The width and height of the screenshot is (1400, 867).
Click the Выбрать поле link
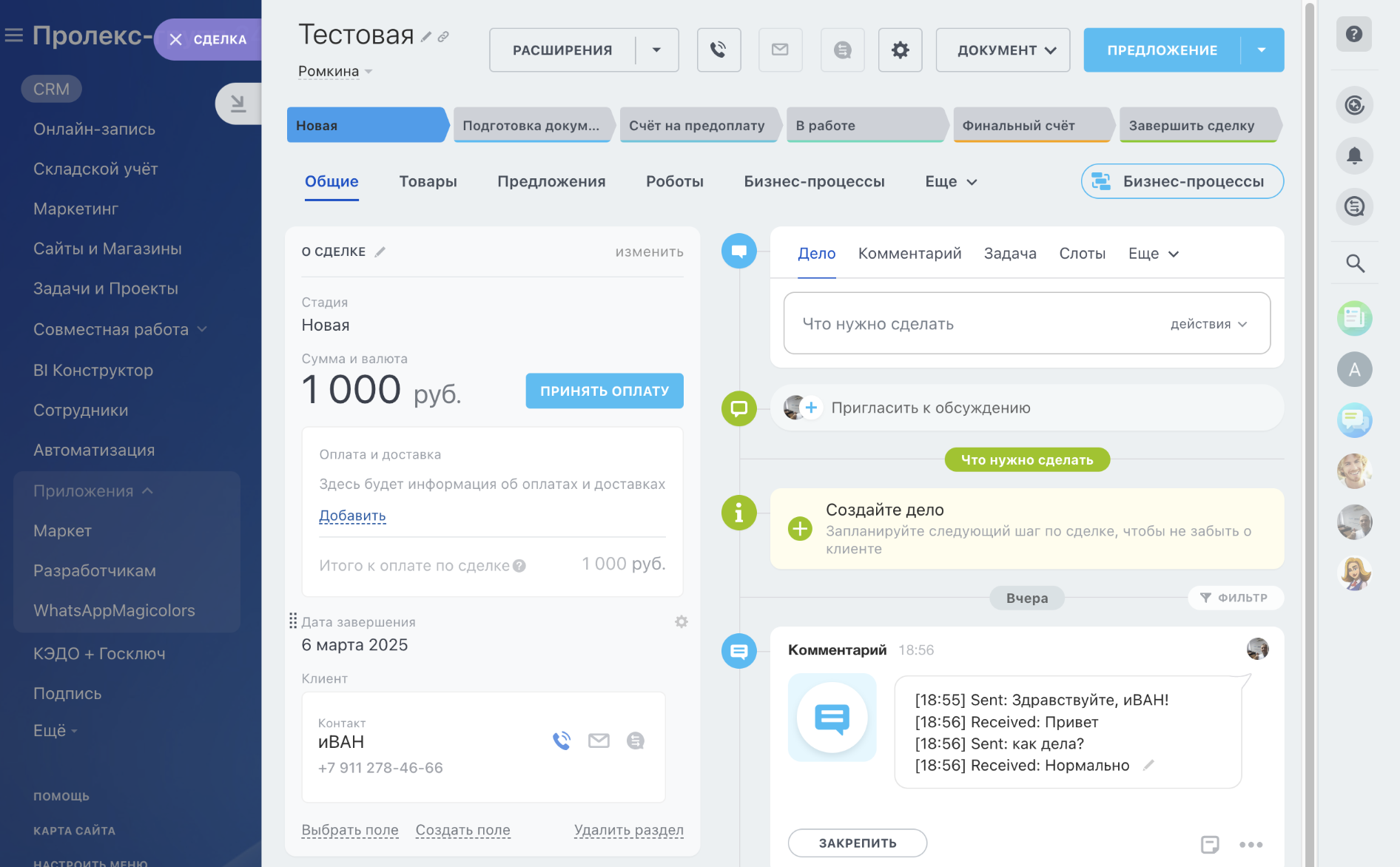pyautogui.click(x=350, y=830)
